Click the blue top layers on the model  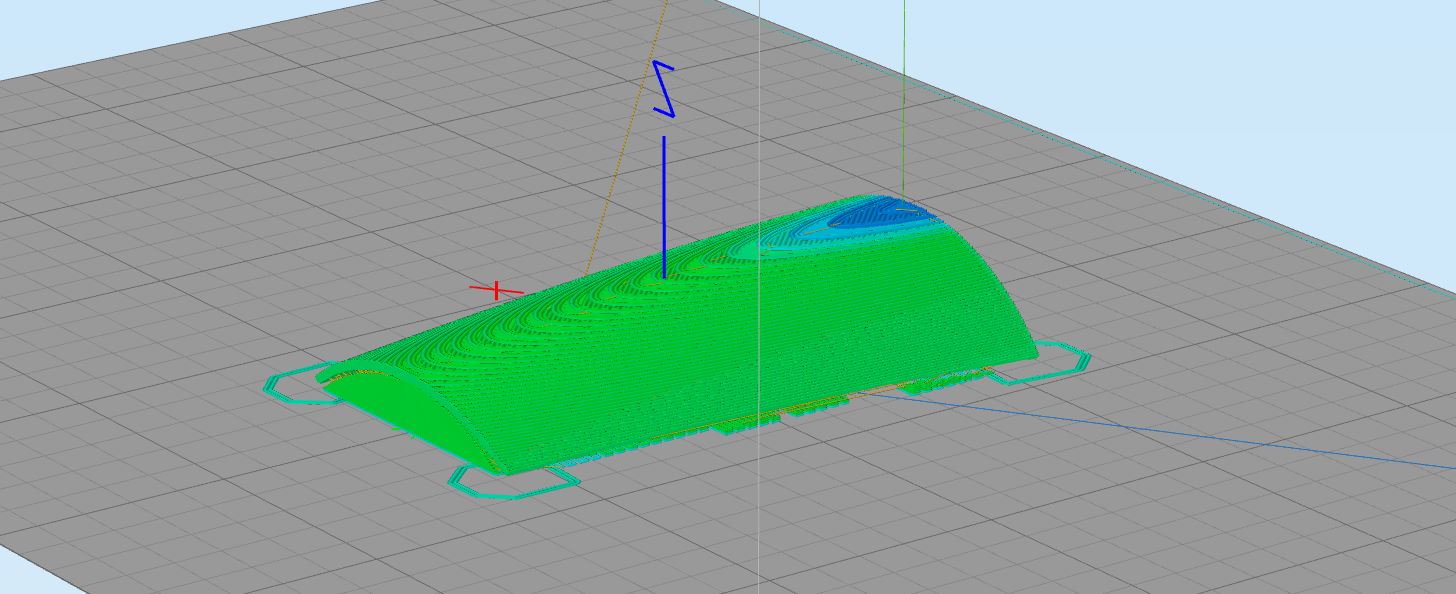coord(883,214)
